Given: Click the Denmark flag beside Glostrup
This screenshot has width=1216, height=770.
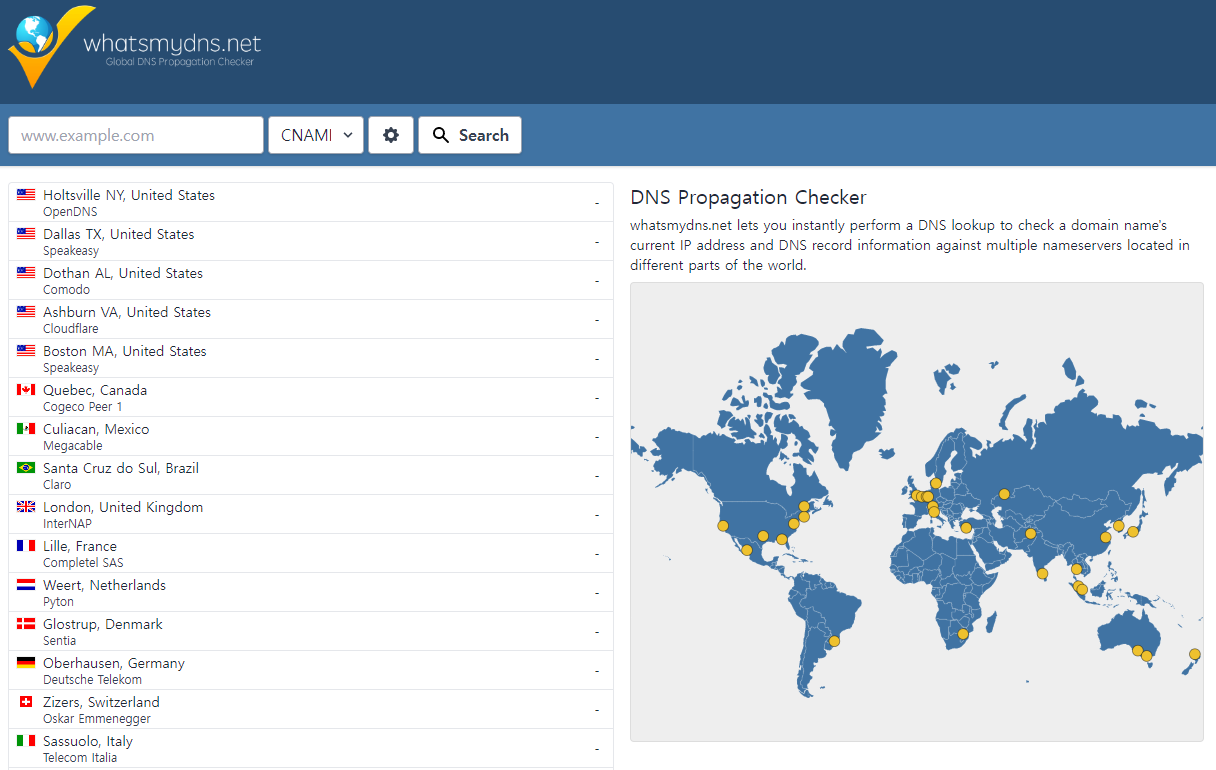Looking at the screenshot, I should point(26,624).
